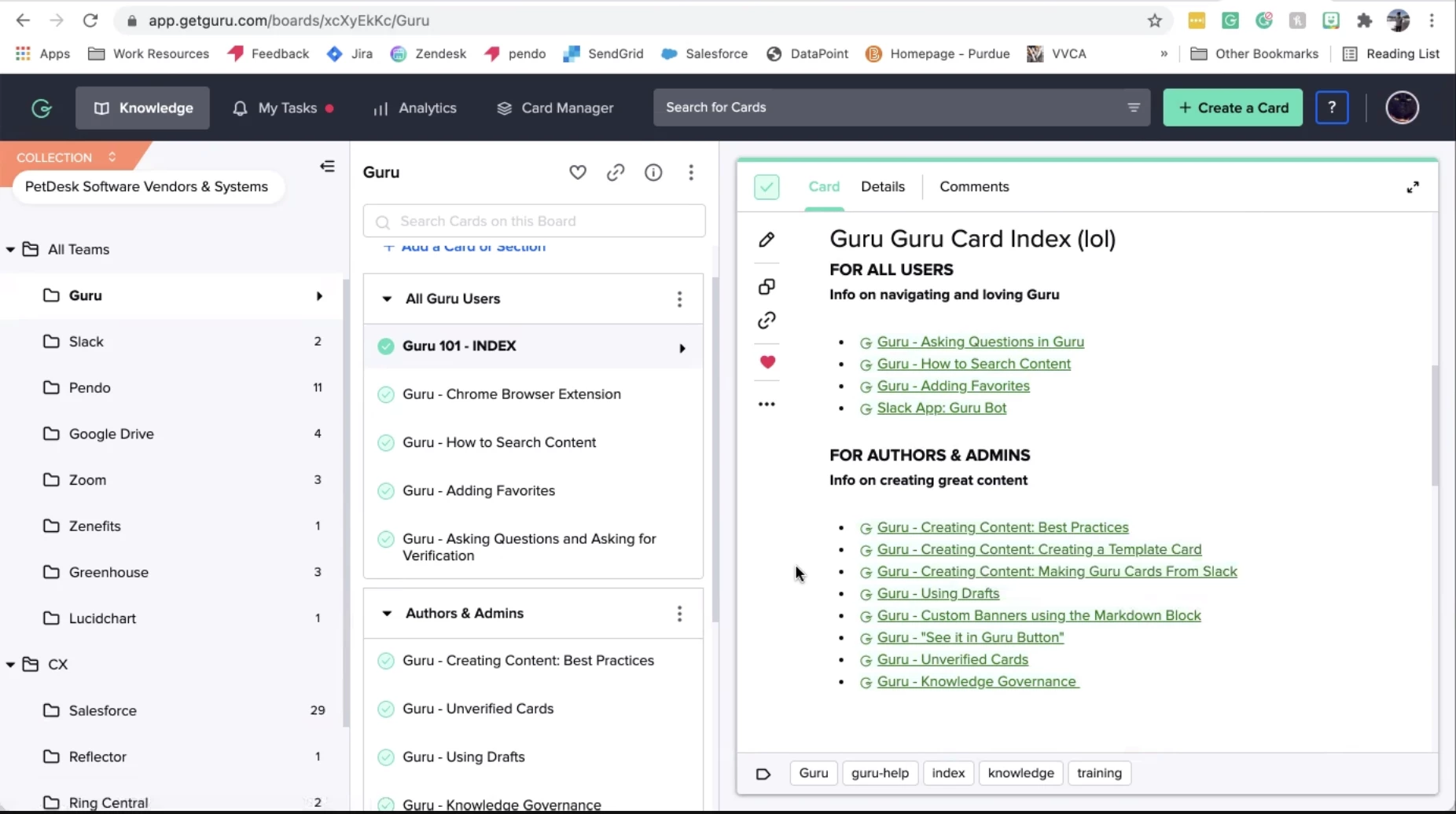Viewport: 1456px width, 814px height.
Task: Click the verified check on Creating Content: Best Practices
Action: pos(385,661)
